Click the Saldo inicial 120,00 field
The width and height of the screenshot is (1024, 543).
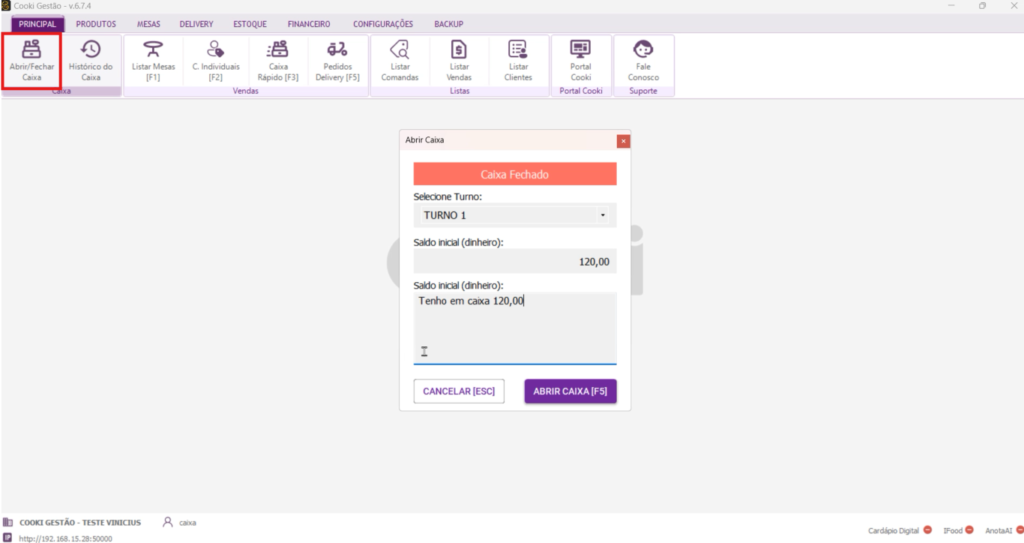coord(514,262)
